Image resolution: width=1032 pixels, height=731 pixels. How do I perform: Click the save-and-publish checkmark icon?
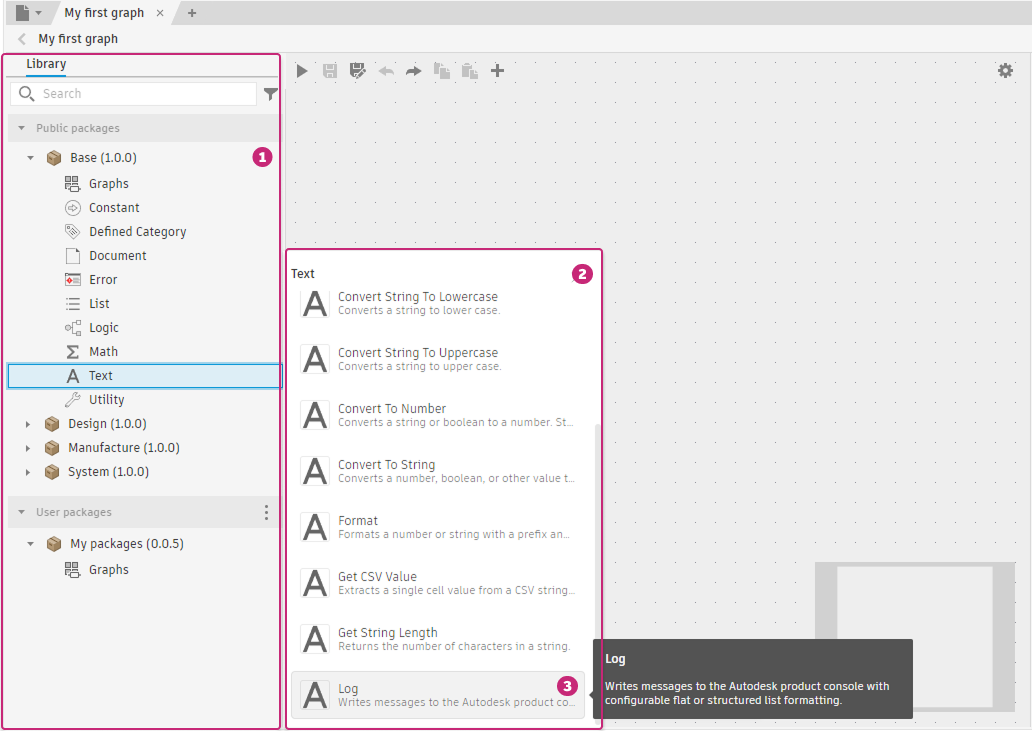tap(357, 71)
